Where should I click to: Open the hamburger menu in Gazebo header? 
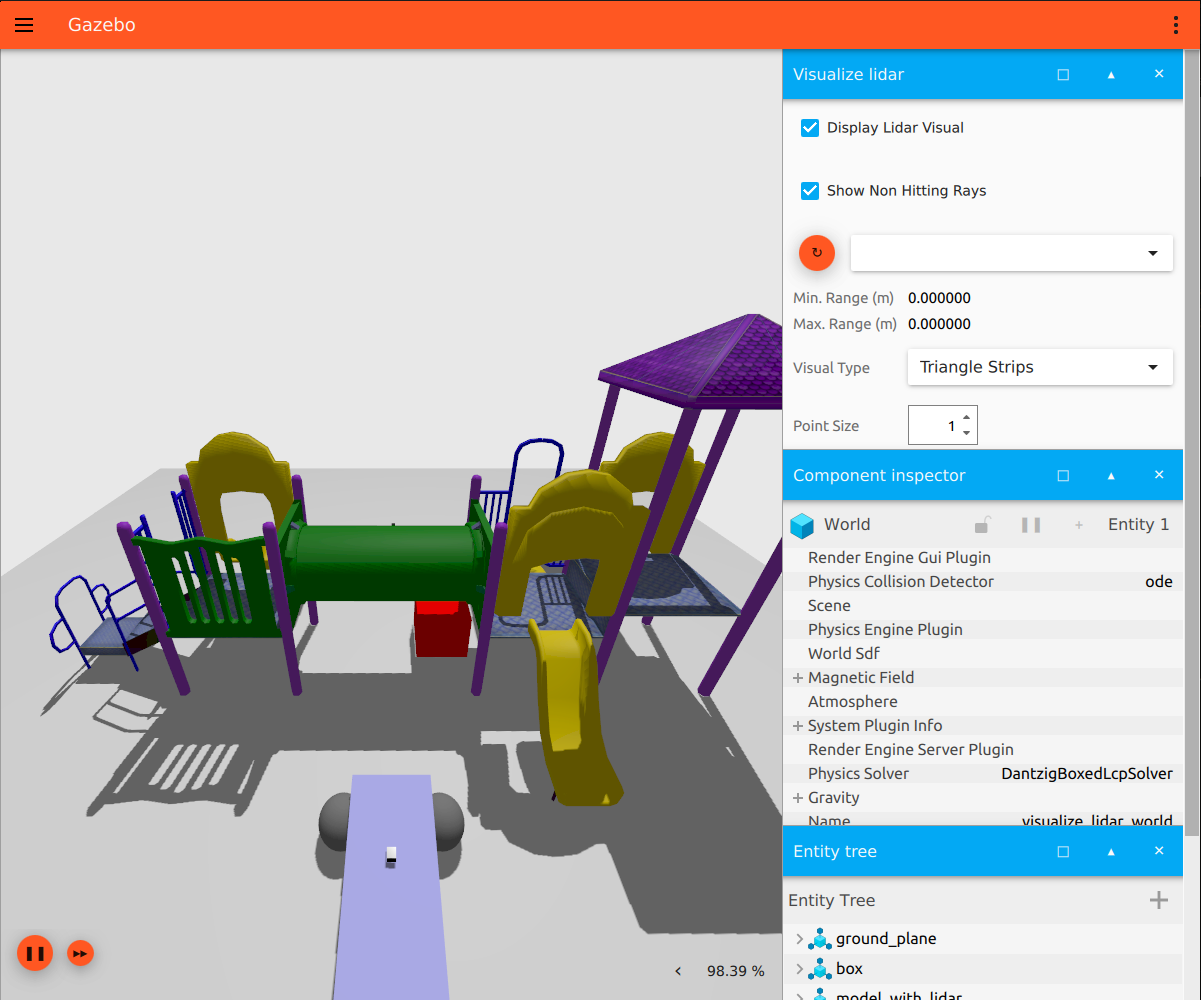pos(24,25)
